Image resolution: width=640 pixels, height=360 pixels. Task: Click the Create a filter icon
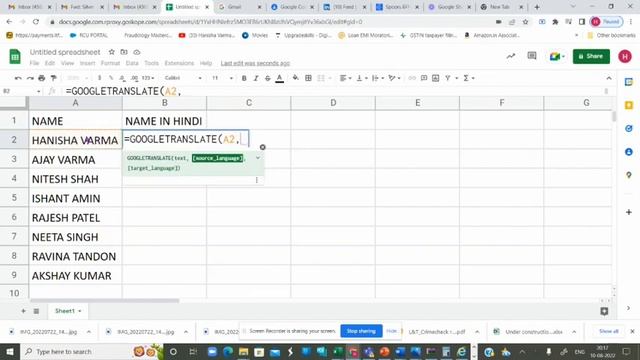click(x=448, y=78)
